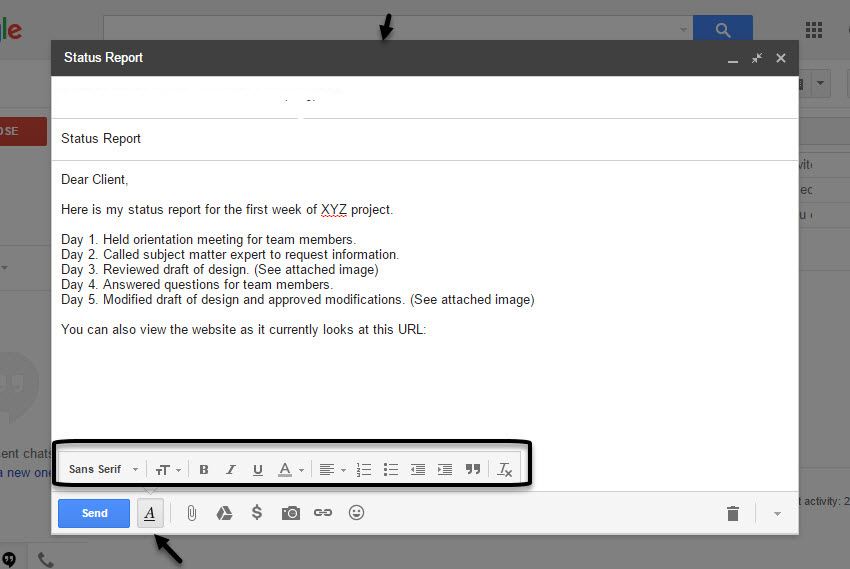Open the text alignment dropdown

332,470
